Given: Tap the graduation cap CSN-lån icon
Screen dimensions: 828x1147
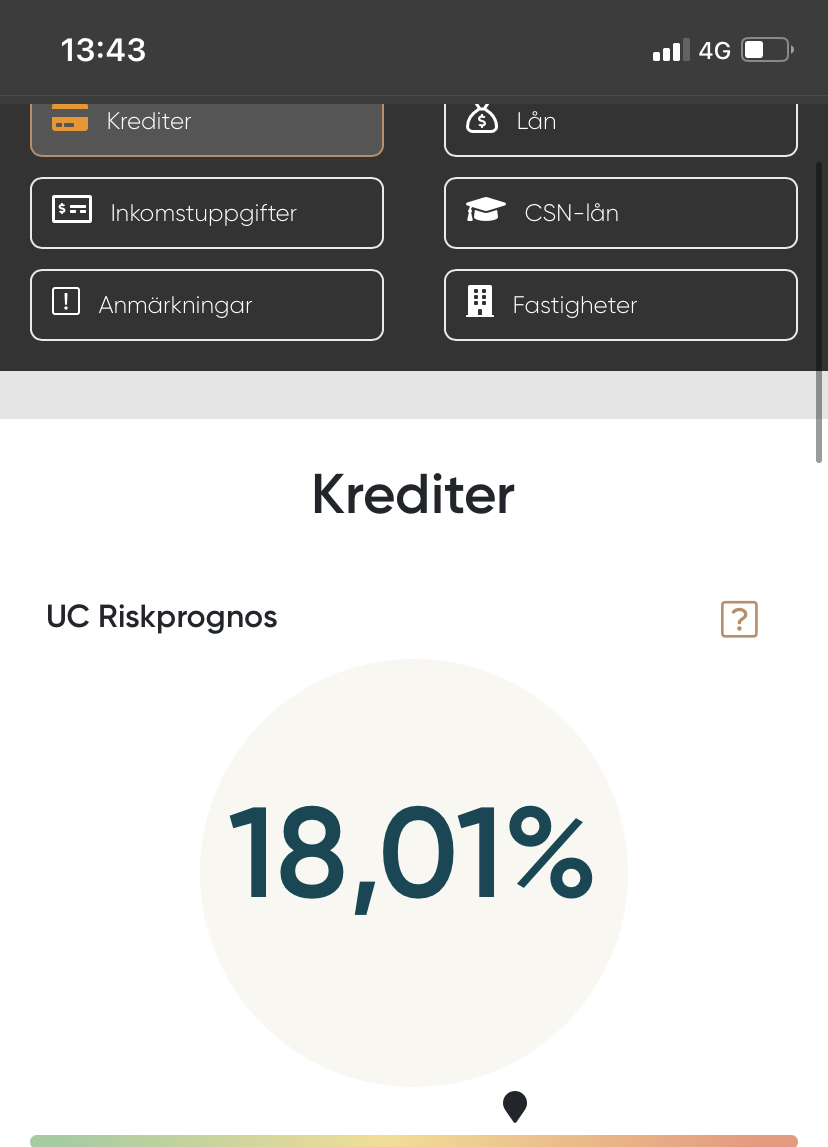Looking at the screenshot, I should pyautogui.click(x=486, y=210).
